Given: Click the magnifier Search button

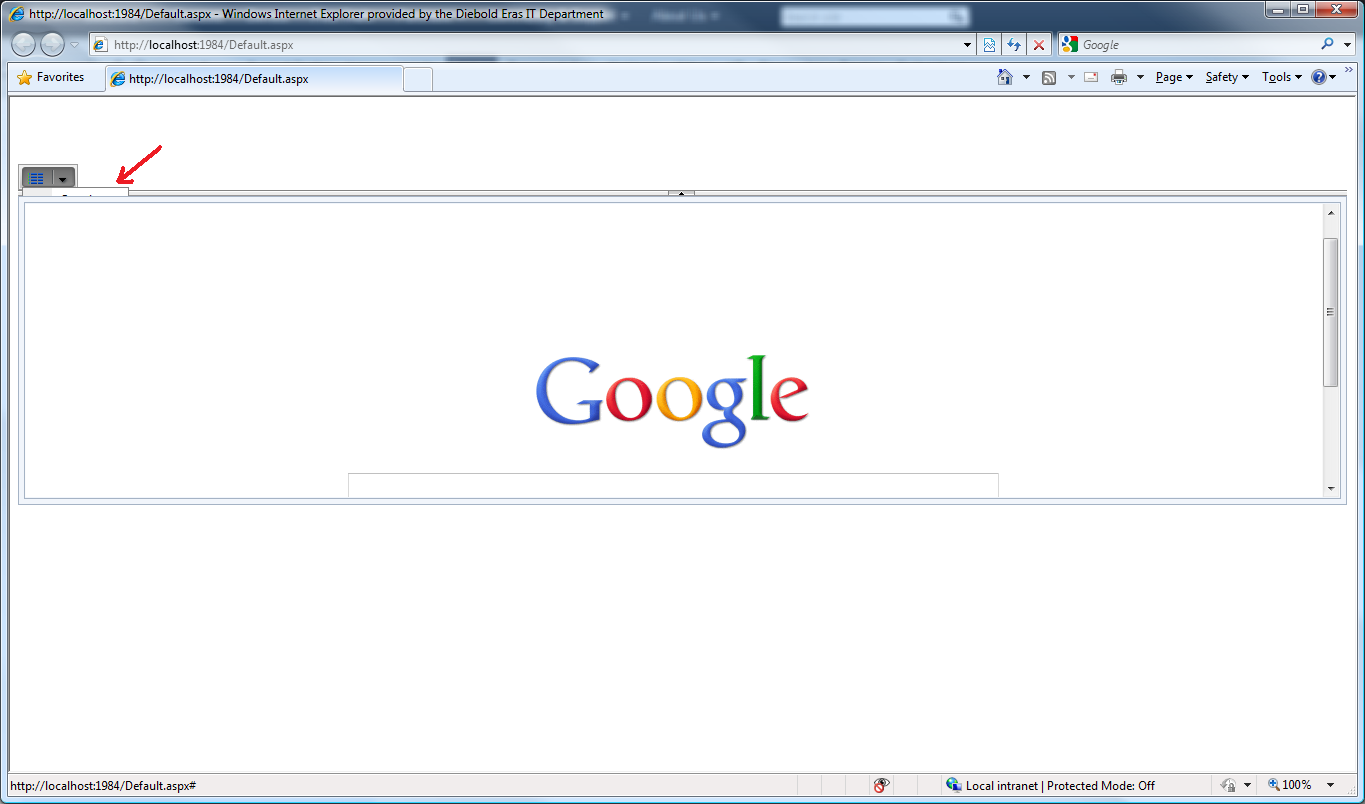Looking at the screenshot, I should click(1327, 44).
